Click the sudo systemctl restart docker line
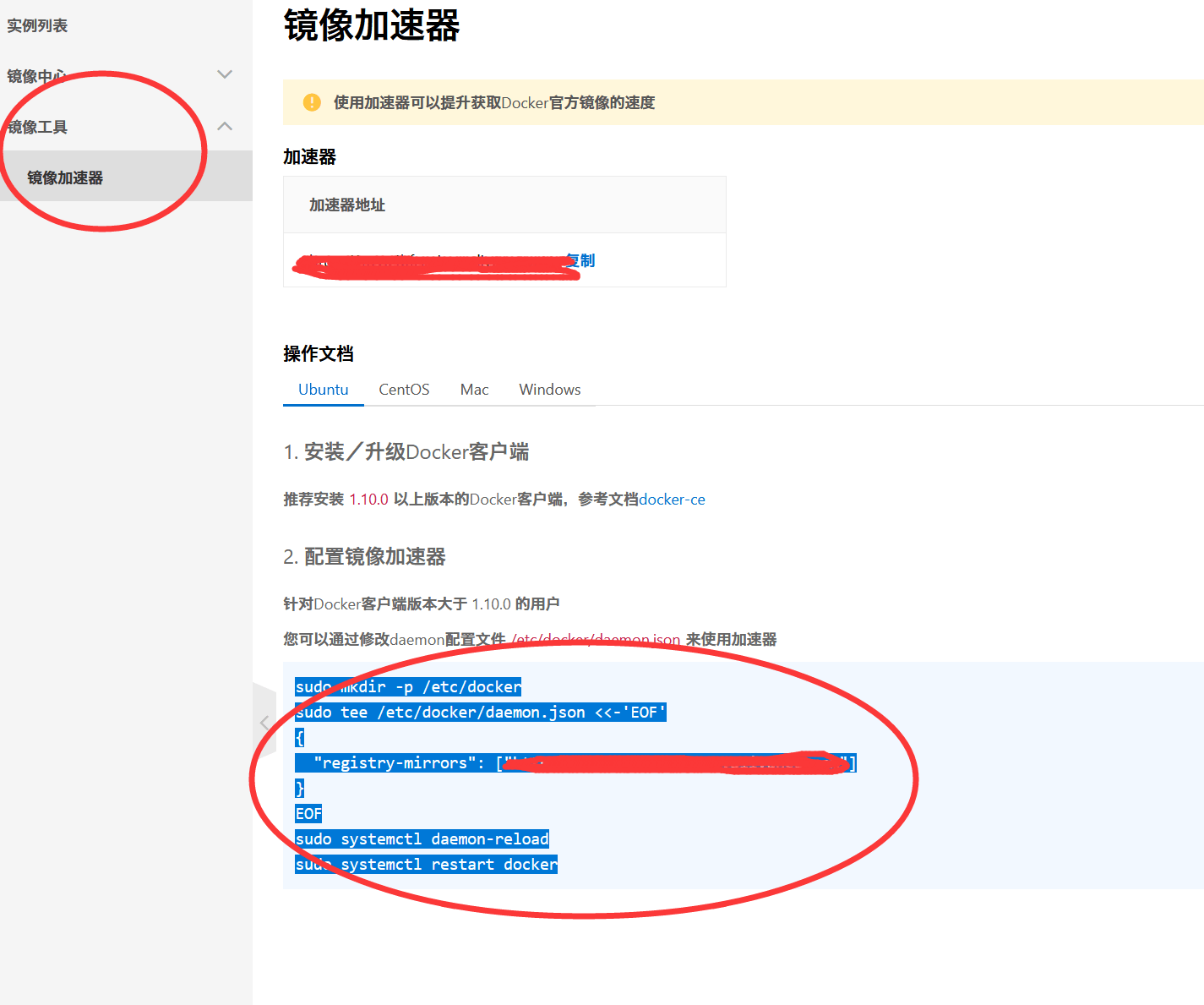1204x1005 pixels. pyautogui.click(x=426, y=864)
